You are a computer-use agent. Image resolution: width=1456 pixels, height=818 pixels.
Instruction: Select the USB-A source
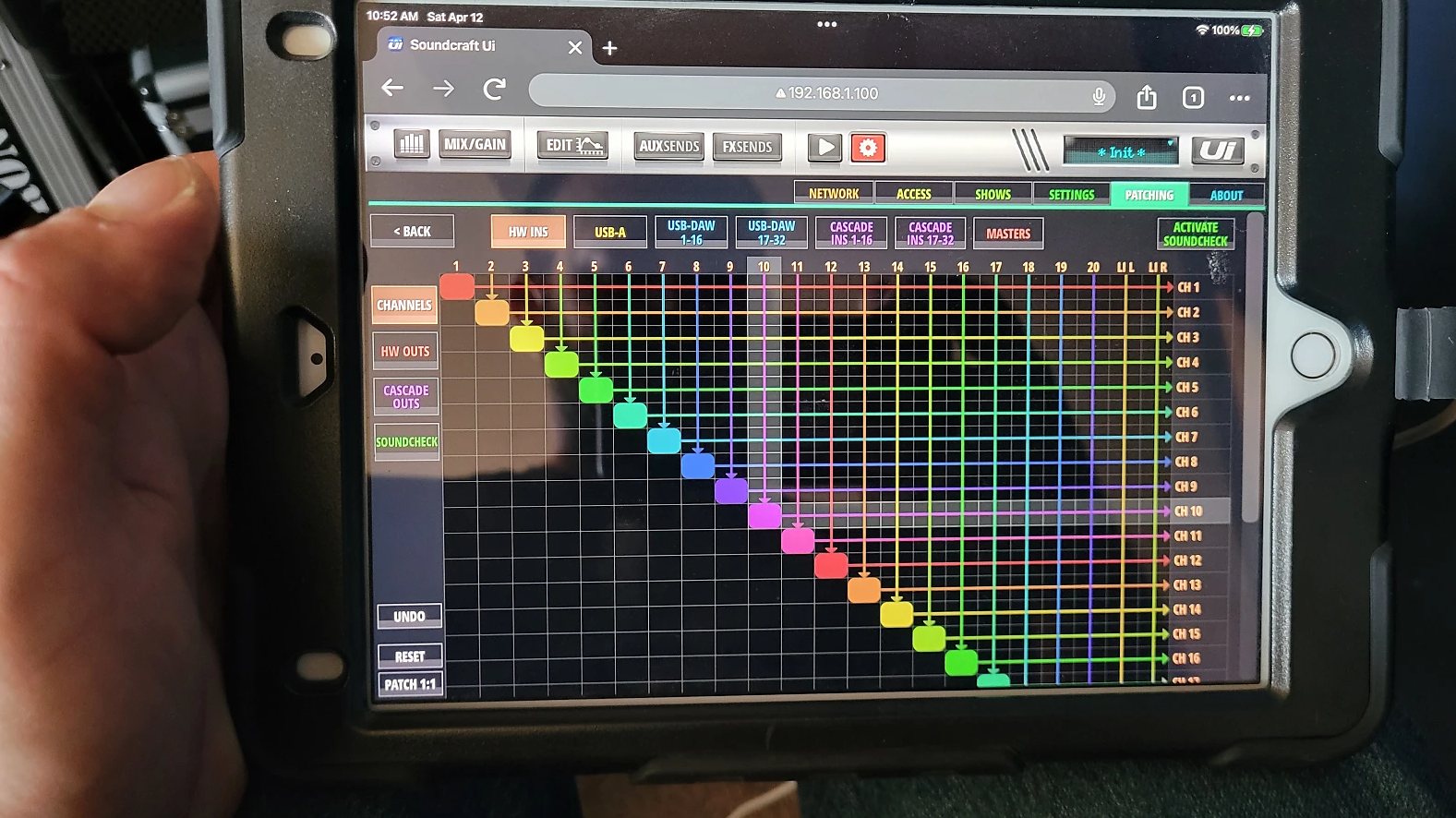coord(609,233)
